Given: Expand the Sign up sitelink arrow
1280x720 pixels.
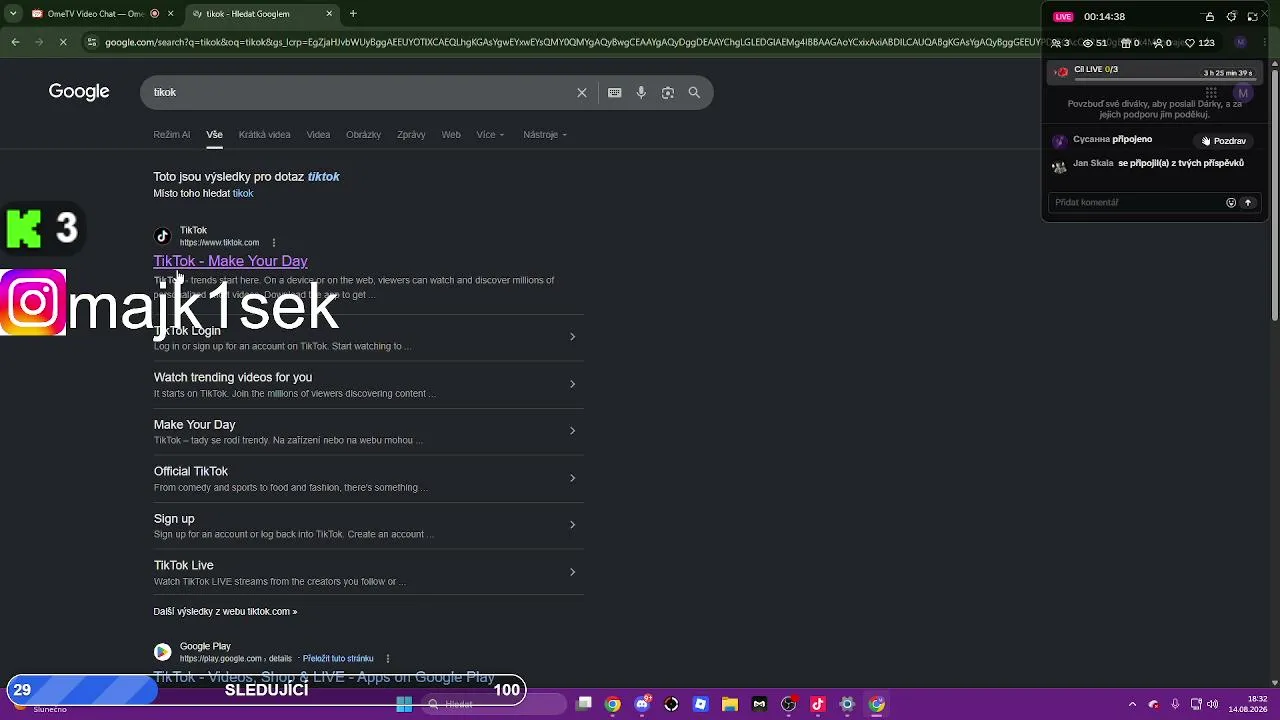Looking at the screenshot, I should click(x=572, y=525).
